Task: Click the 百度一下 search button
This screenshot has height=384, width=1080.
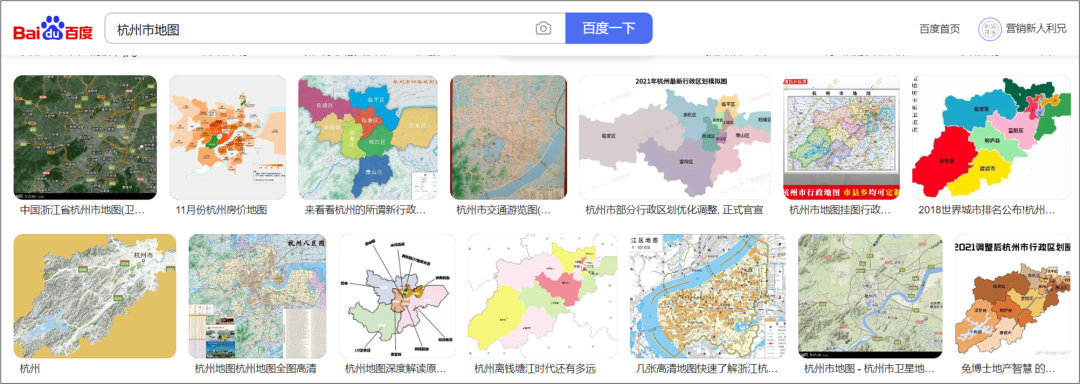Action: [609, 28]
